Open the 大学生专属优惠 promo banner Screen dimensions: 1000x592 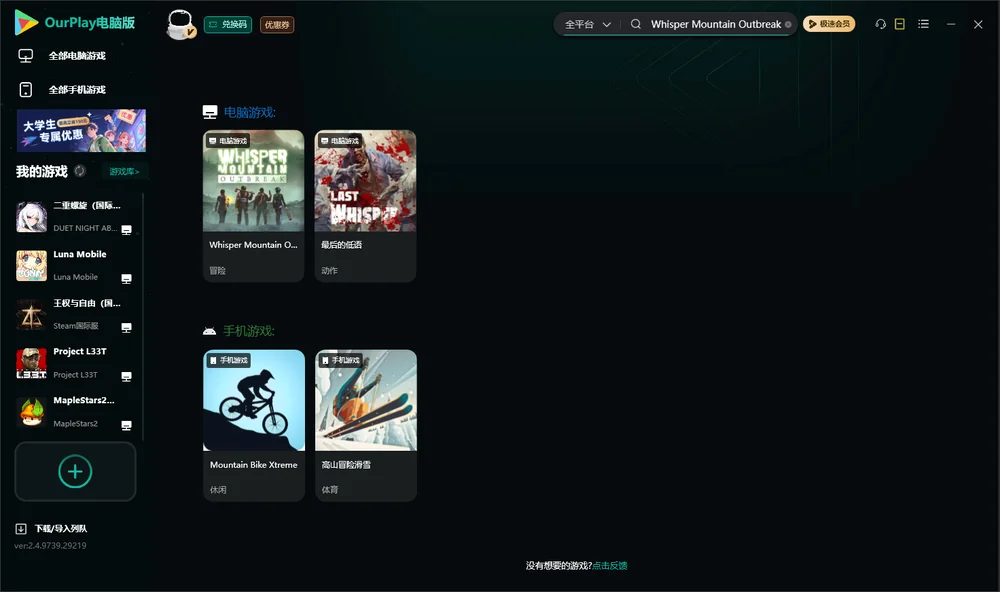coord(81,130)
